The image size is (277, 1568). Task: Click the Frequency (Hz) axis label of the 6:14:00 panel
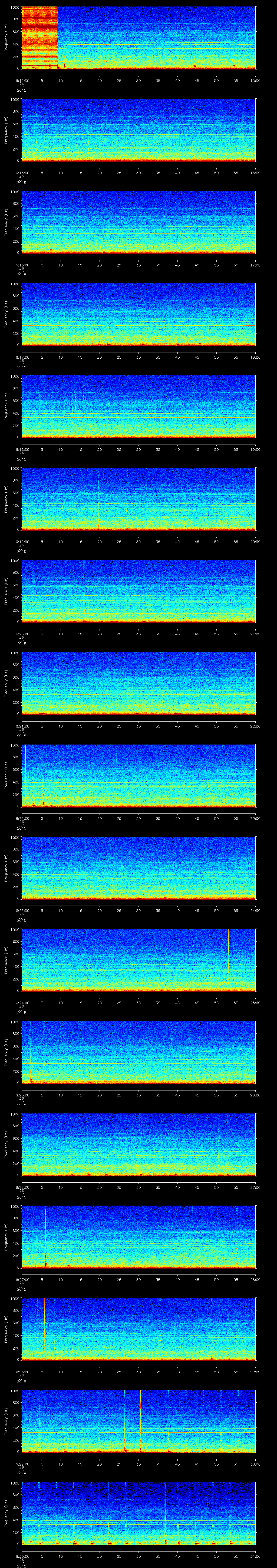(6, 38)
